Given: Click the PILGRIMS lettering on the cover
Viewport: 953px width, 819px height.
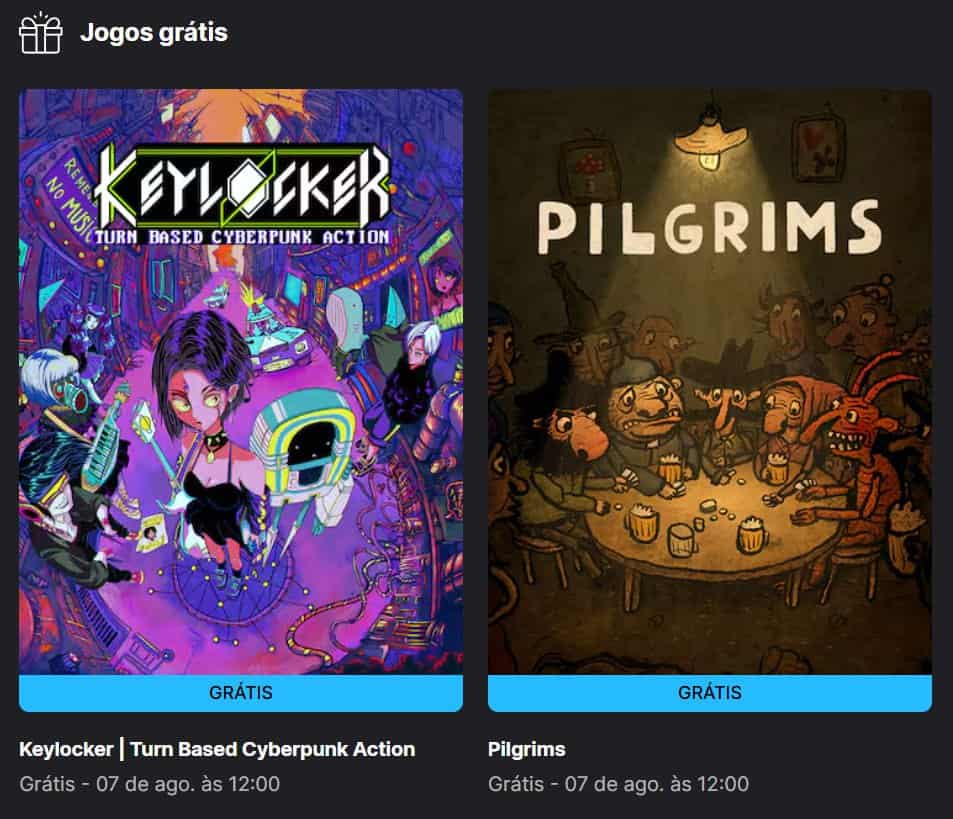Looking at the screenshot, I should 709,227.
